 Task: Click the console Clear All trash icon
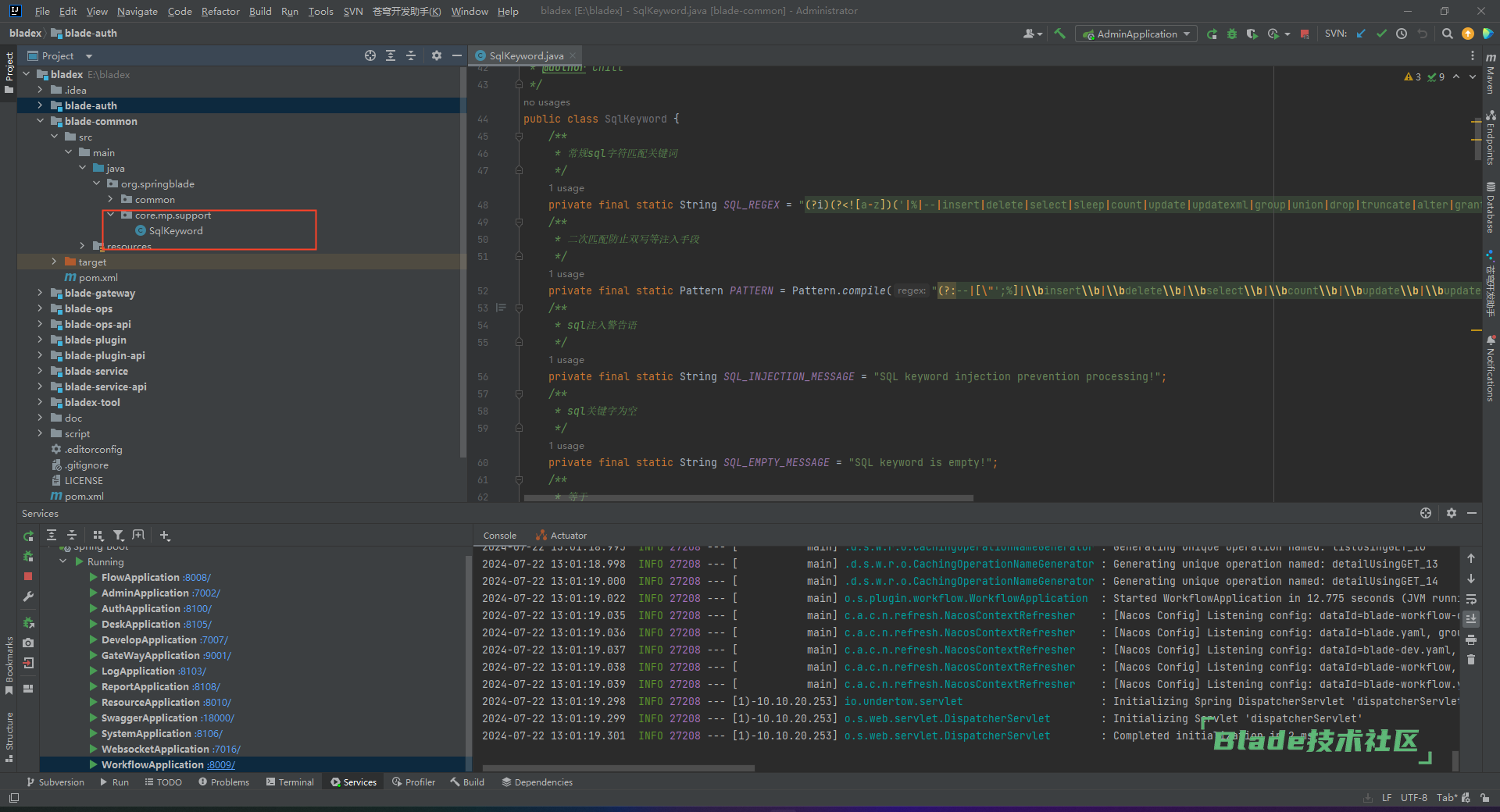point(1471,660)
